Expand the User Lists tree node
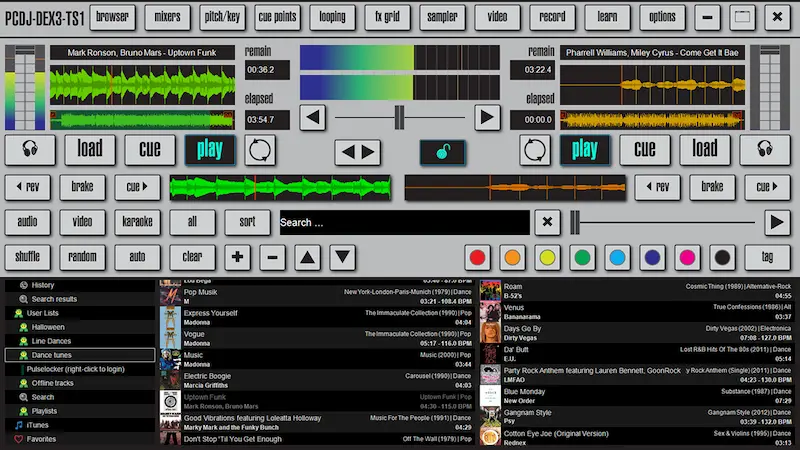800x450 pixels. click(x=21, y=313)
